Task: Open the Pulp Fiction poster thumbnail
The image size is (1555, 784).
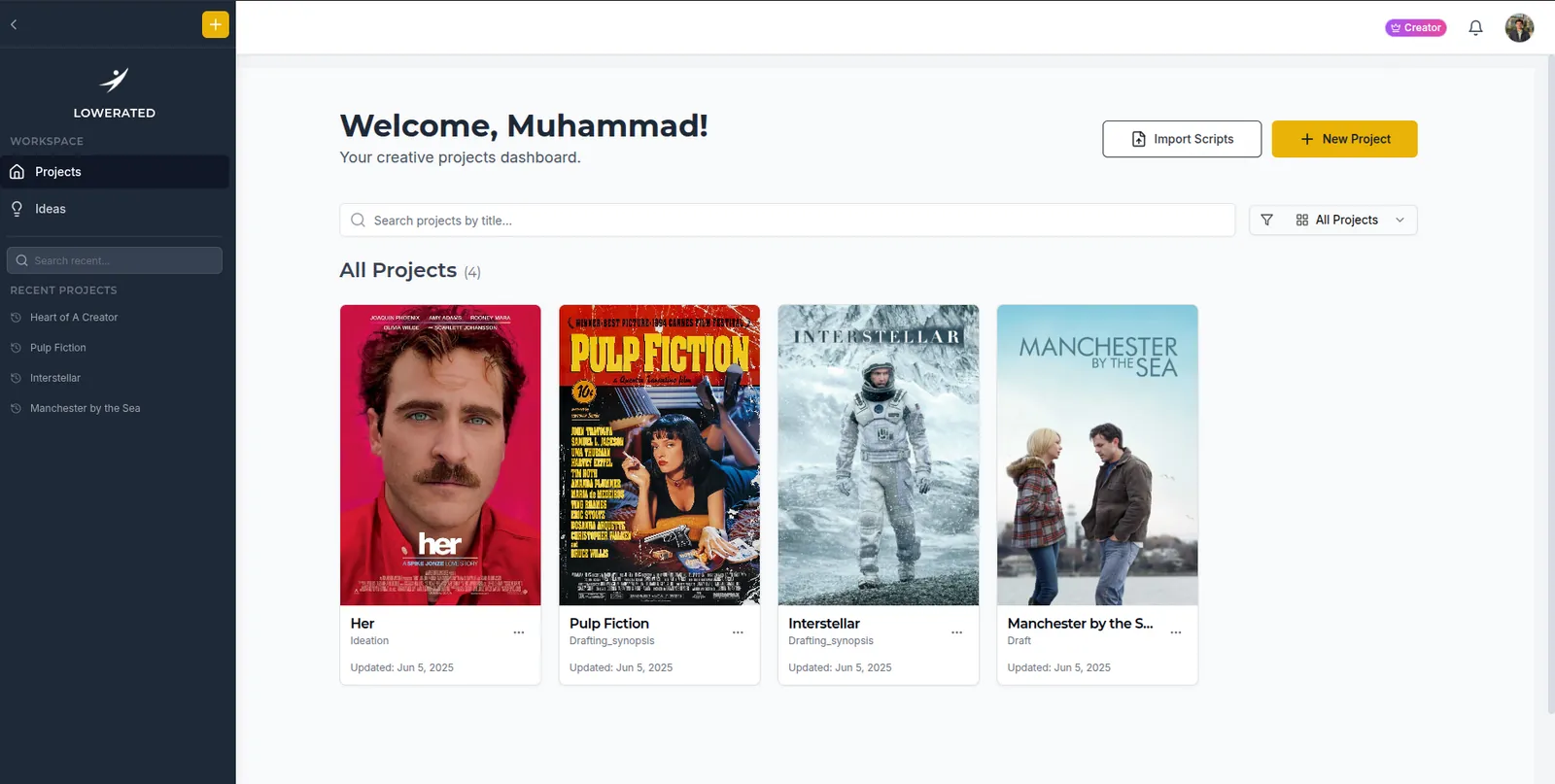Action: point(660,455)
